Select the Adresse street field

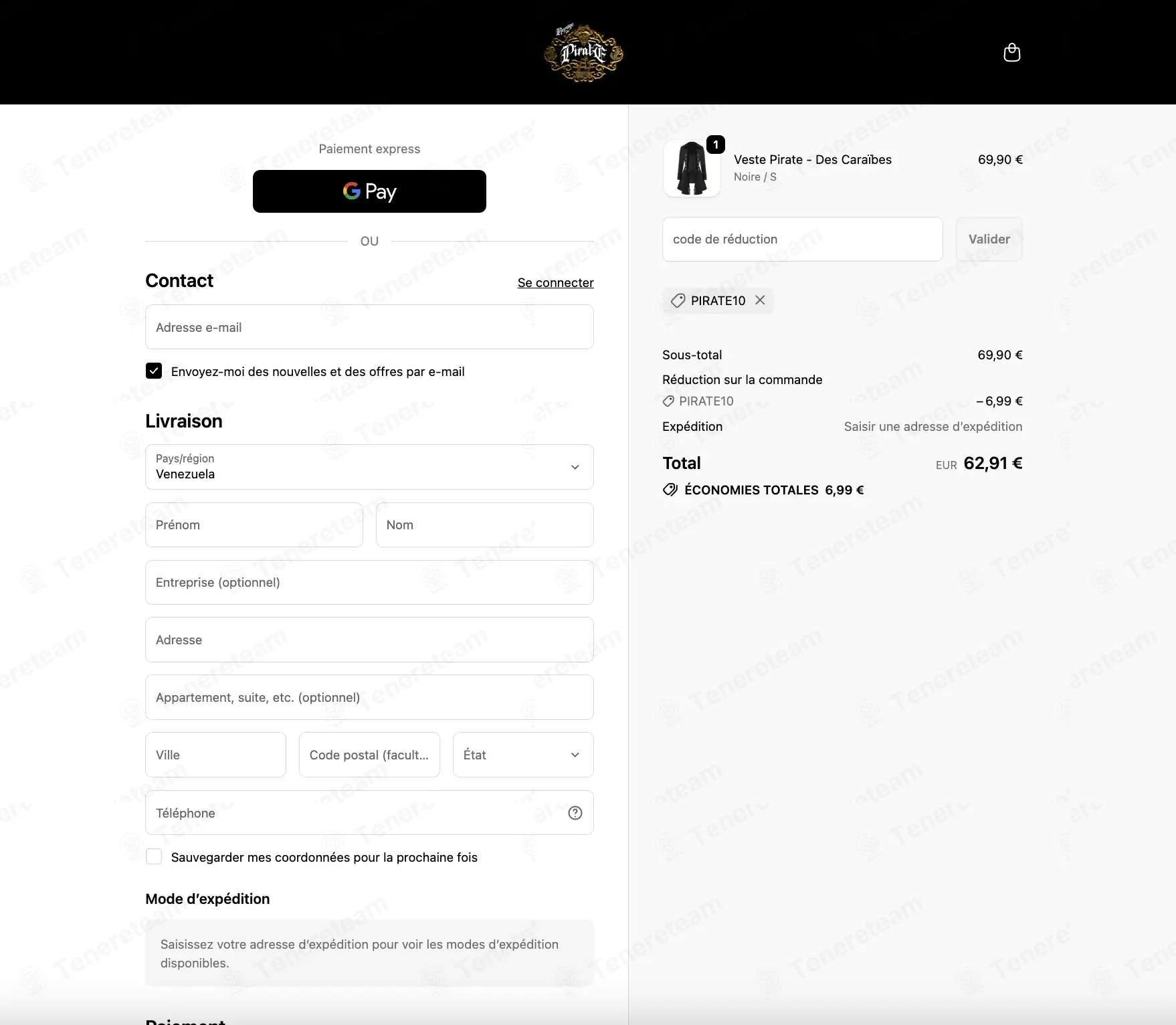point(369,640)
